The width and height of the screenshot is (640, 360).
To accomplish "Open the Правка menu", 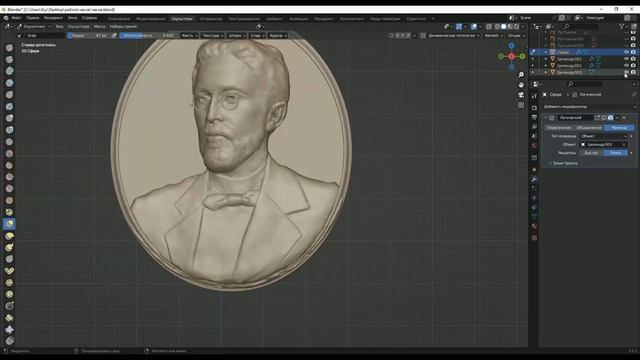I will point(33,18).
